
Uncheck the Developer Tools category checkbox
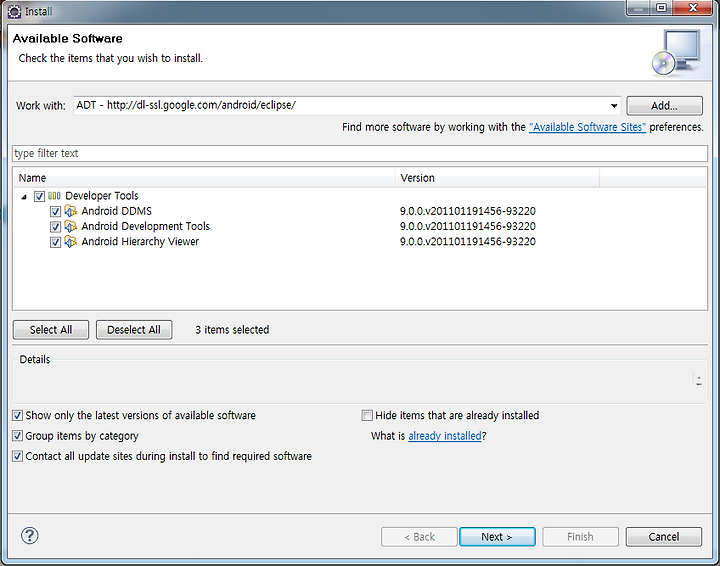[39, 196]
